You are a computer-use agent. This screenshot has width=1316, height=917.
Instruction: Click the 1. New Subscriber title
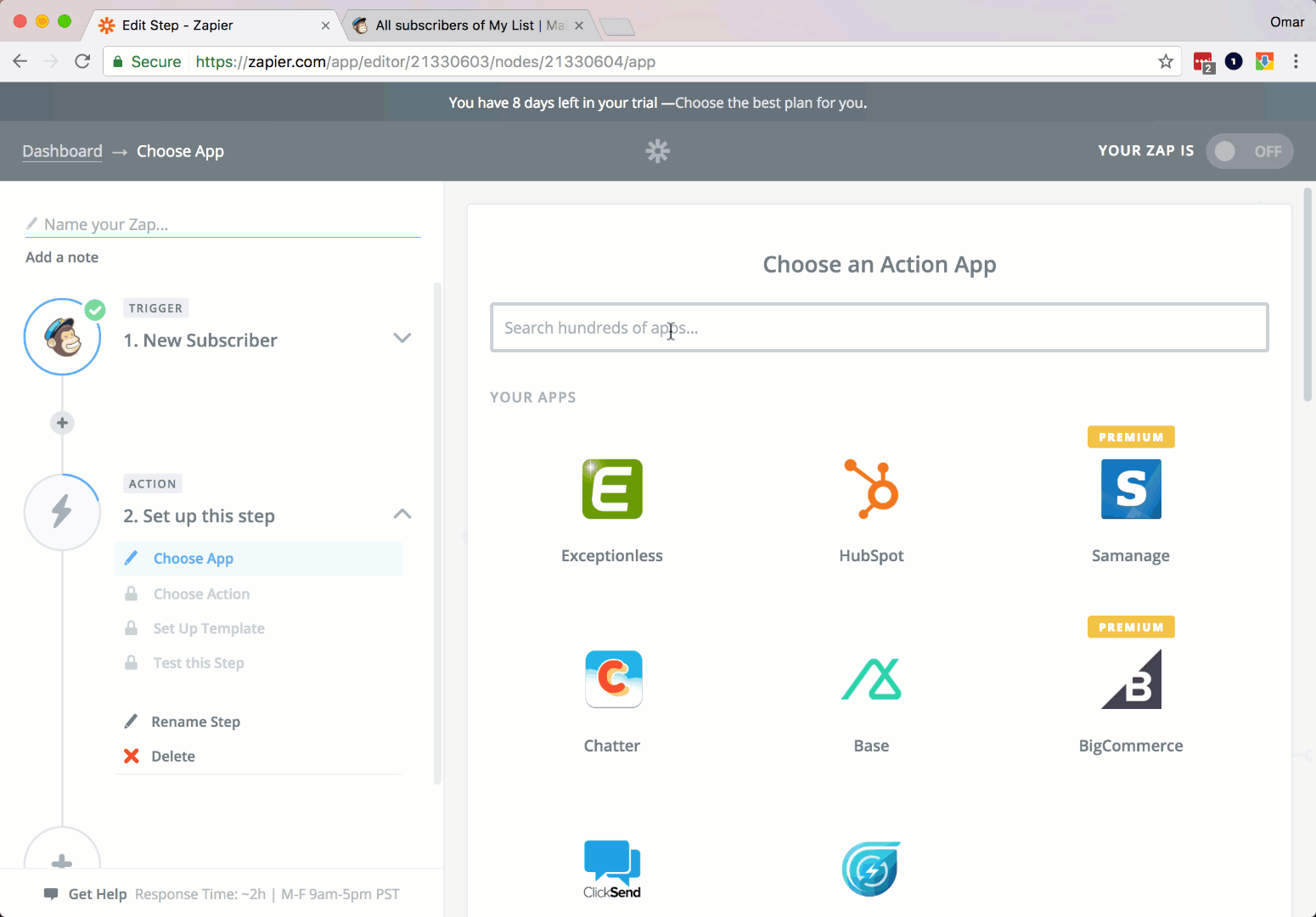[200, 340]
